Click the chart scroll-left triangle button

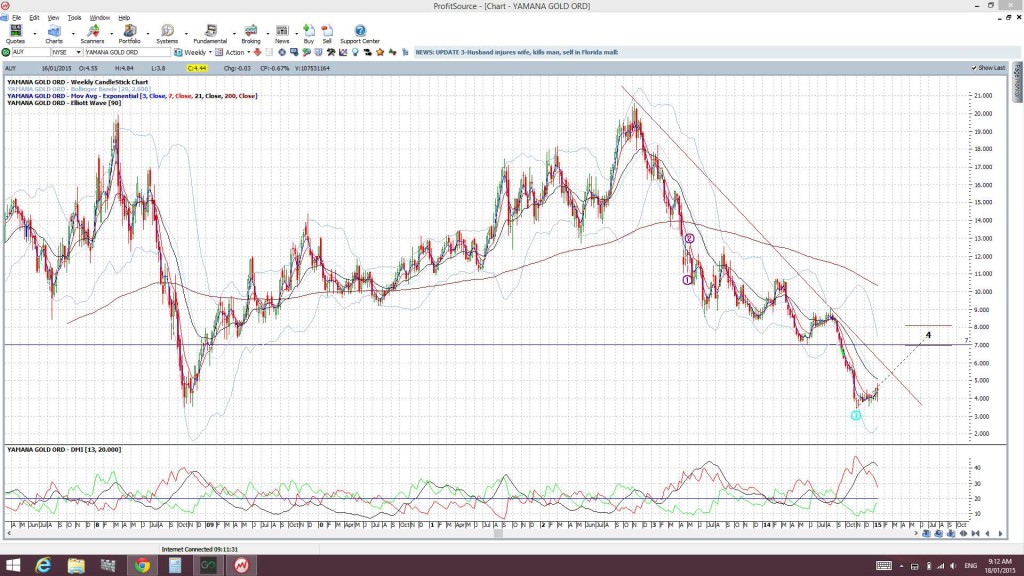[988, 534]
